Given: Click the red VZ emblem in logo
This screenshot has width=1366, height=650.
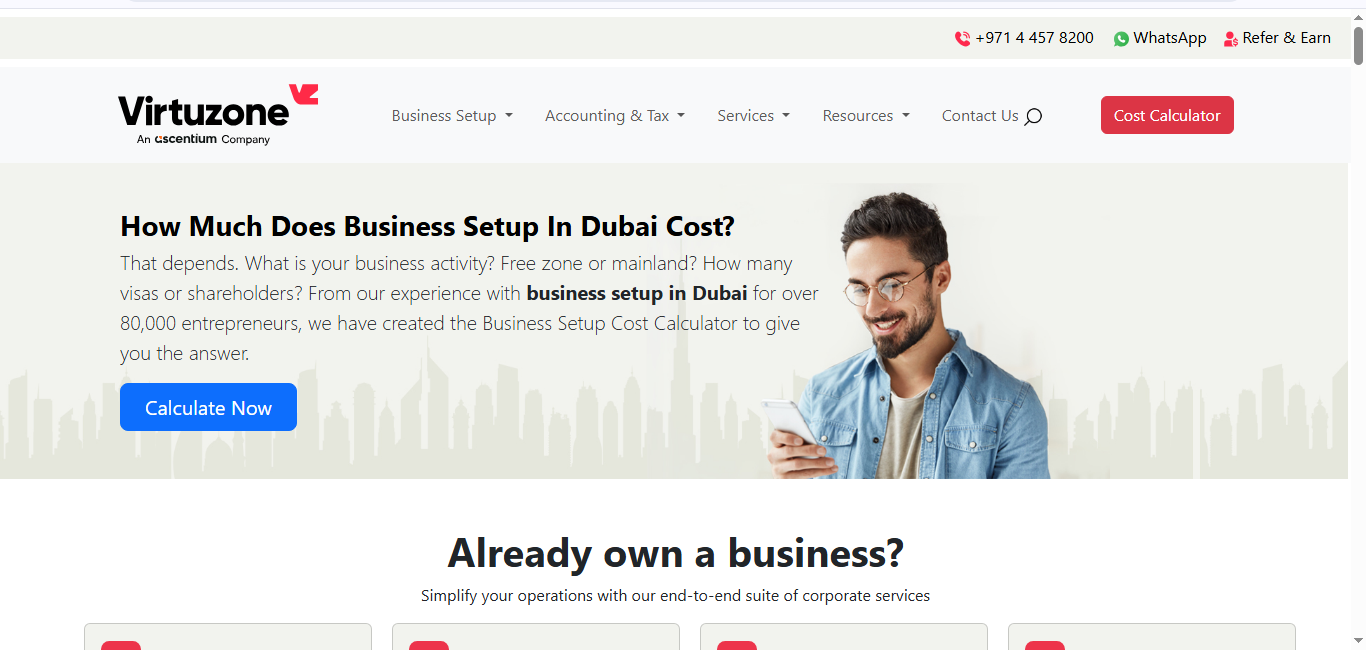Looking at the screenshot, I should point(304,95).
